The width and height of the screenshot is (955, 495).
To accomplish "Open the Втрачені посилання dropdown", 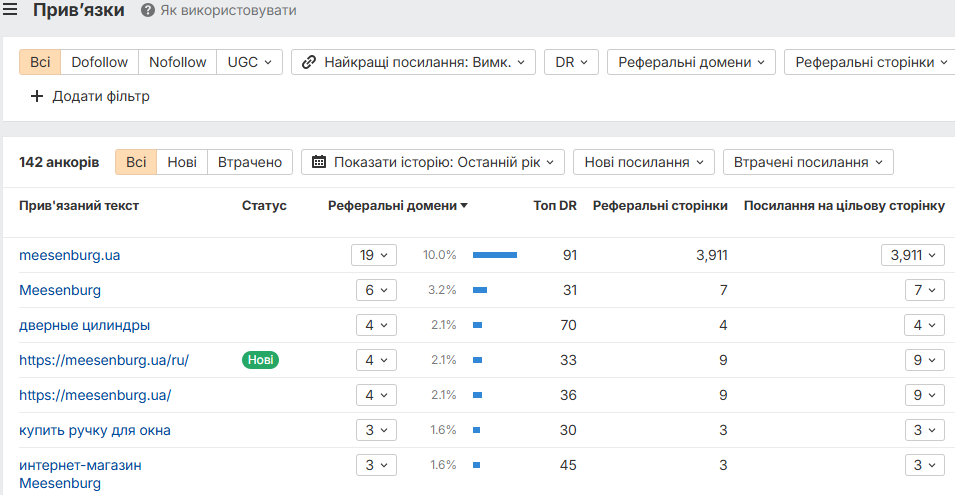I will coord(808,162).
